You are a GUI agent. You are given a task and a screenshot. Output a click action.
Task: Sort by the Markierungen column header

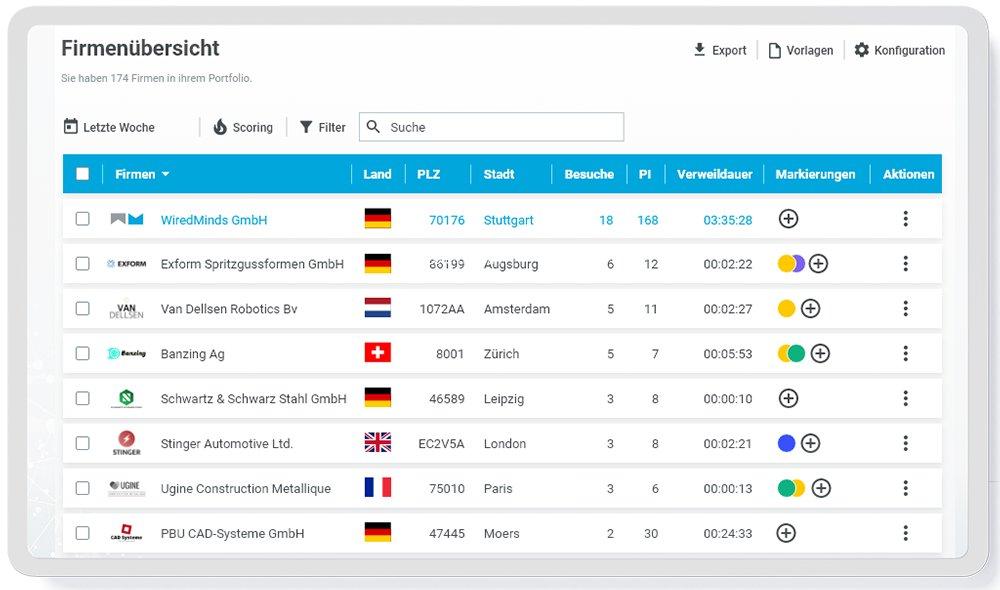[815, 174]
